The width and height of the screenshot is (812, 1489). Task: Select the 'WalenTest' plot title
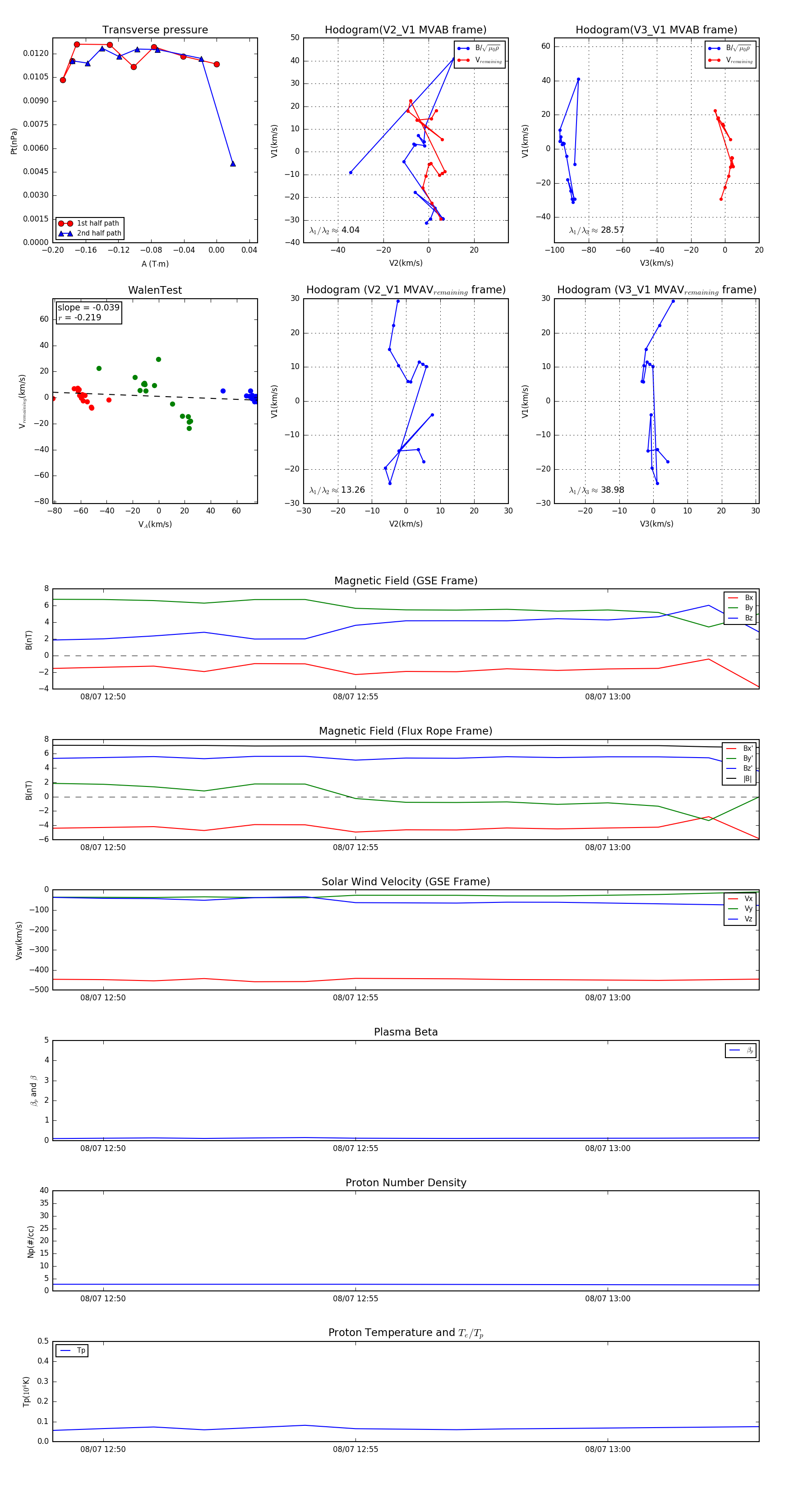click(155, 290)
